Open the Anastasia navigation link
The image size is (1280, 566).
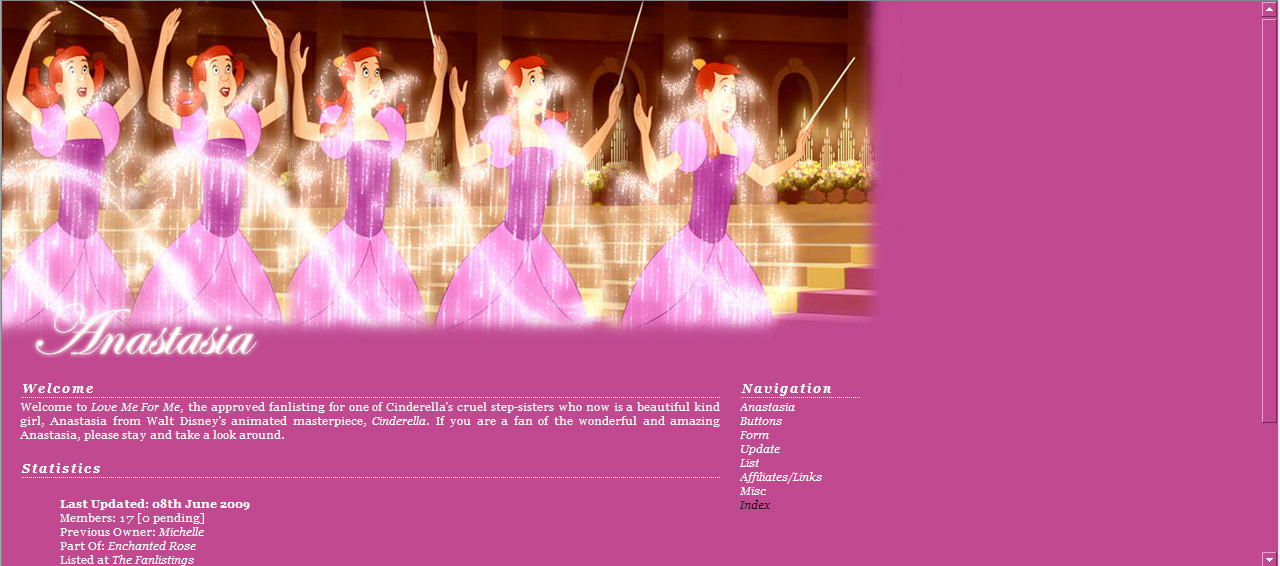767,408
